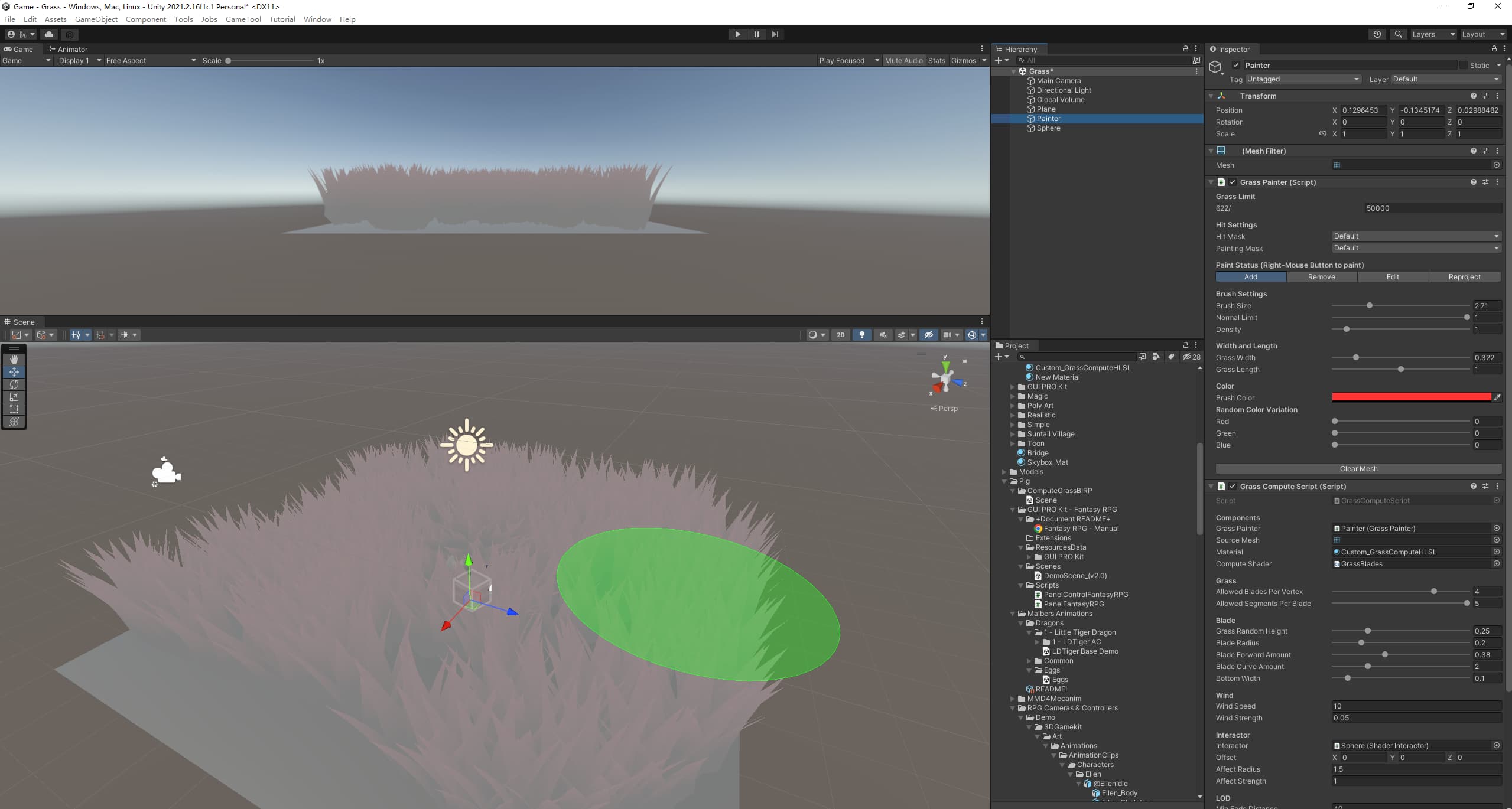This screenshot has height=809, width=1512.
Task: Disable Grass Compute Script checkbox
Action: [1233, 486]
